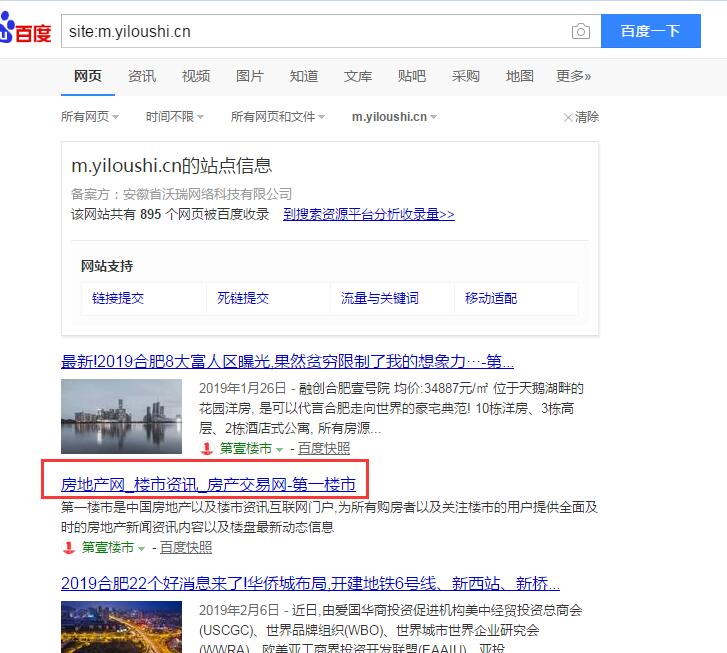Click the 百度一下 search button
This screenshot has width=727, height=653.
coord(650,31)
